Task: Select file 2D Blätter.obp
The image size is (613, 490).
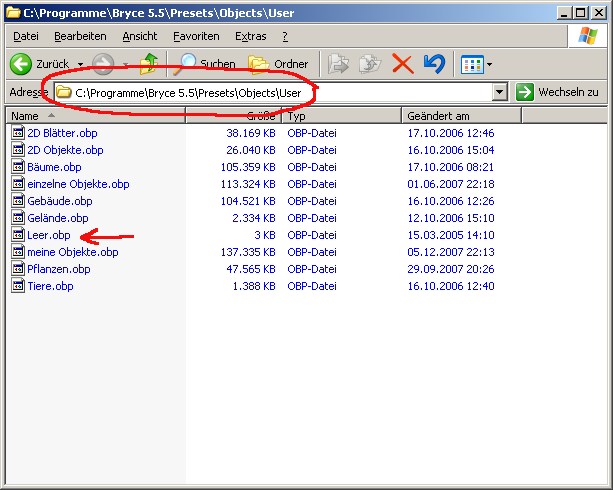Action: coord(62,133)
